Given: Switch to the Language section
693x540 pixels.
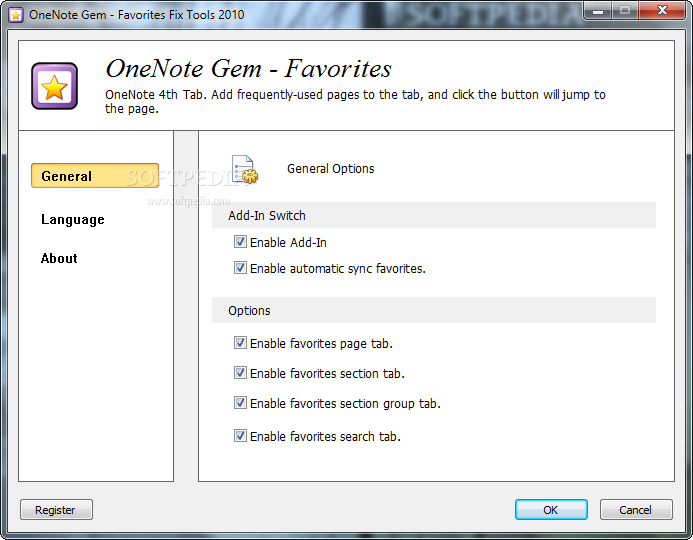Looking at the screenshot, I should point(73,220).
